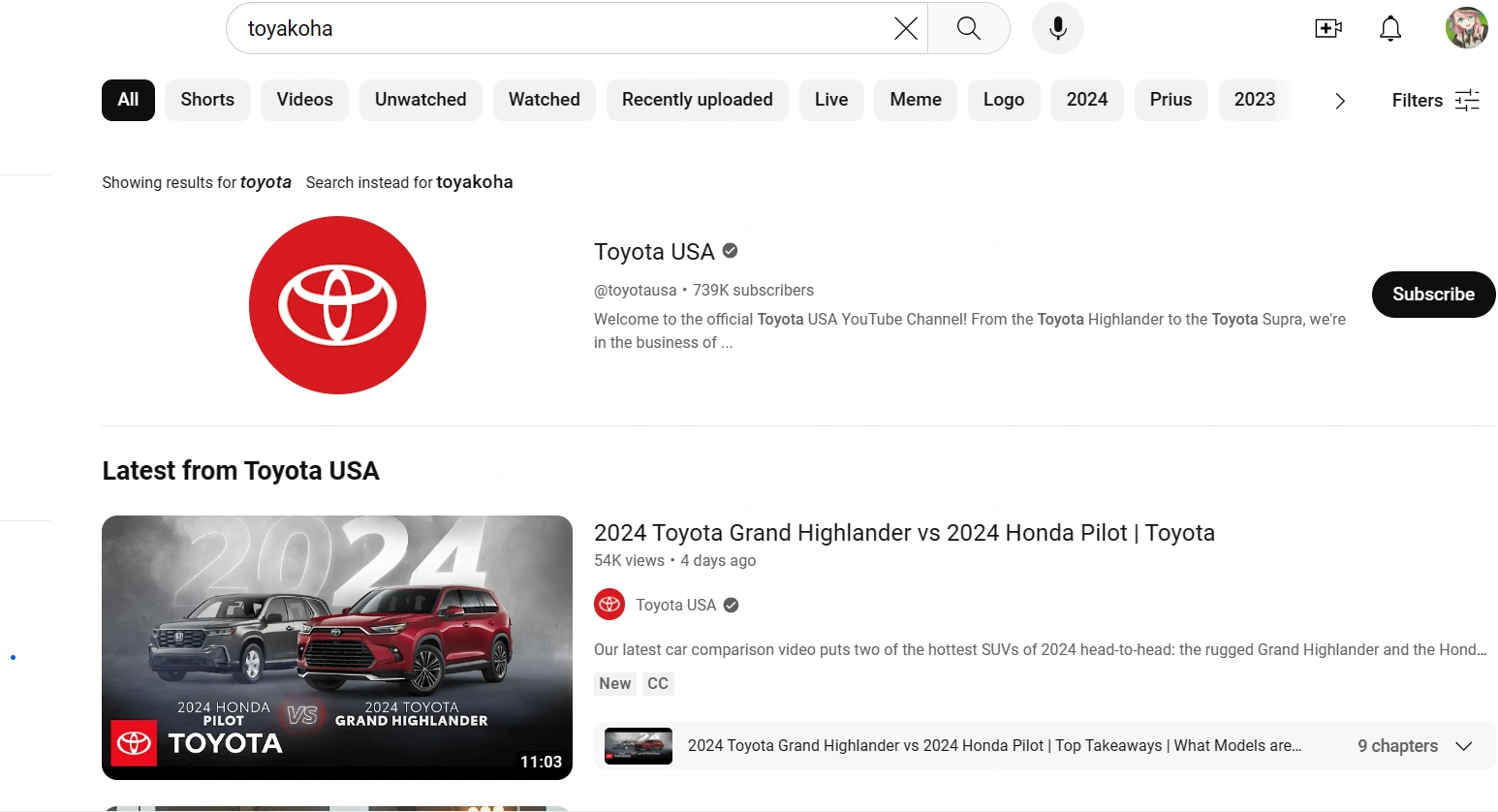Select the Watched filter chip

pyautogui.click(x=545, y=100)
